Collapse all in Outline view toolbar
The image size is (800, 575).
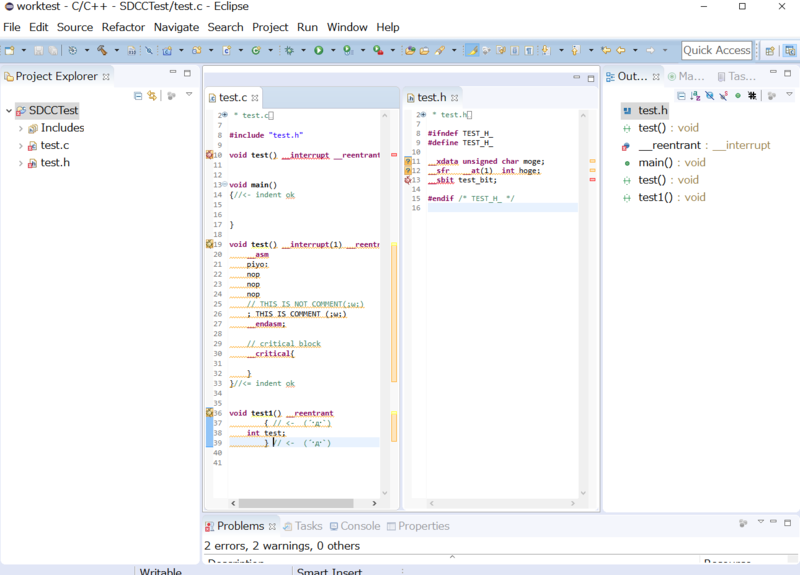tap(681, 95)
